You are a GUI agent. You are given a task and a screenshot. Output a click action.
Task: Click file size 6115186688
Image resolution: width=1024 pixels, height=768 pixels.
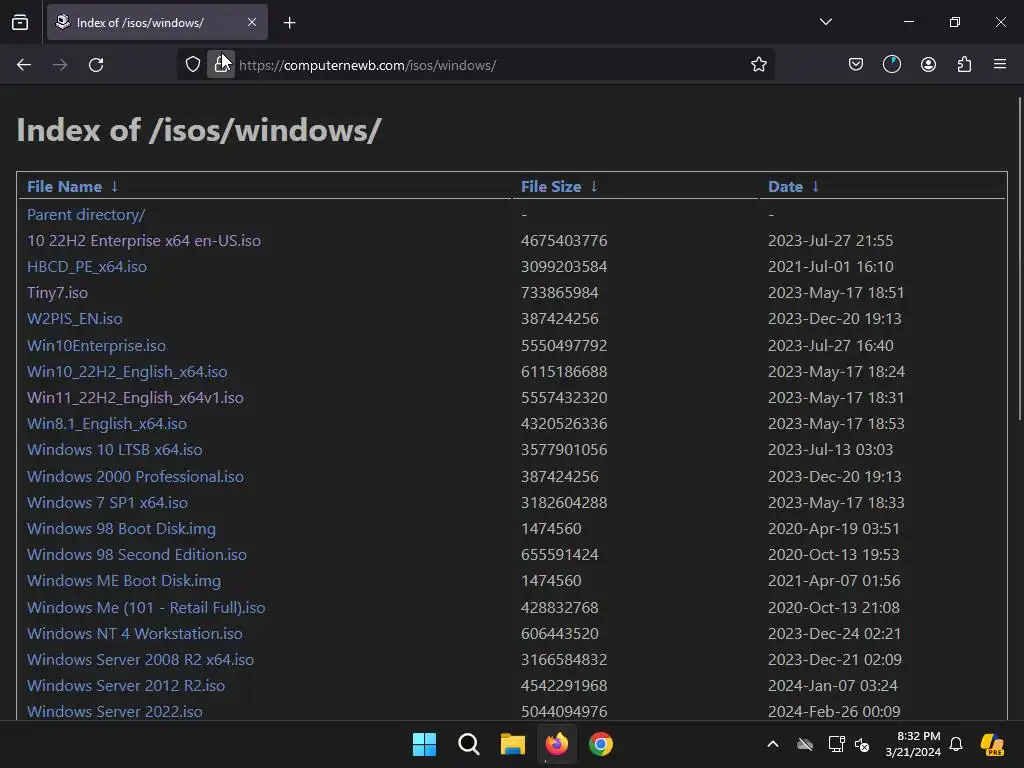pyautogui.click(x=564, y=372)
